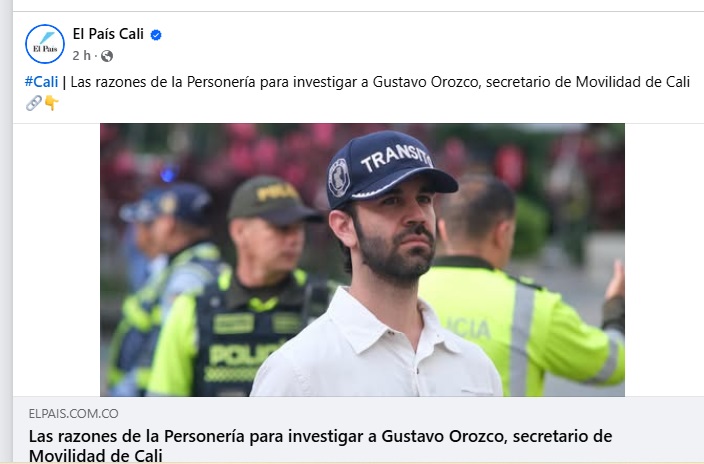Image resolution: width=704 pixels, height=464 pixels.
Task: Click the white margin left of the photo
Action: tap(57, 260)
